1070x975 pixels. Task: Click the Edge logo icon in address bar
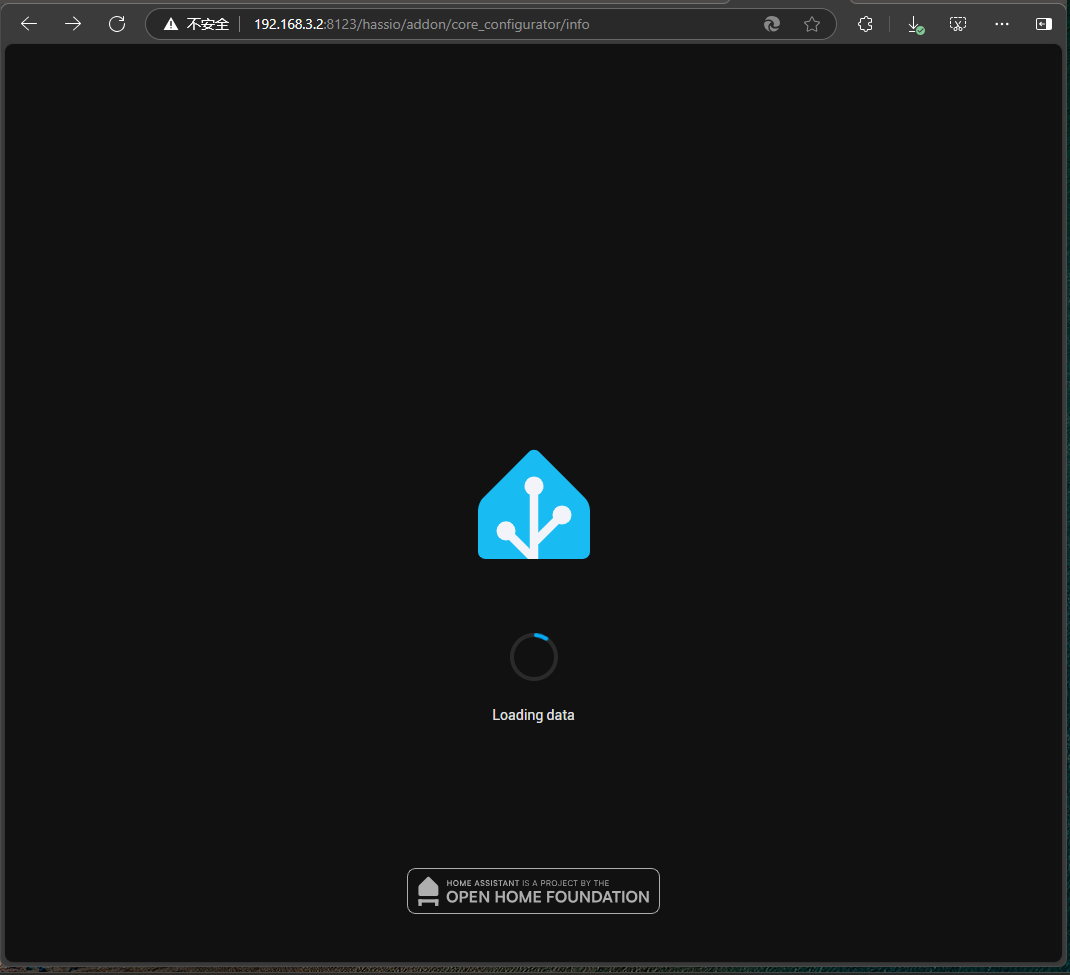(772, 24)
